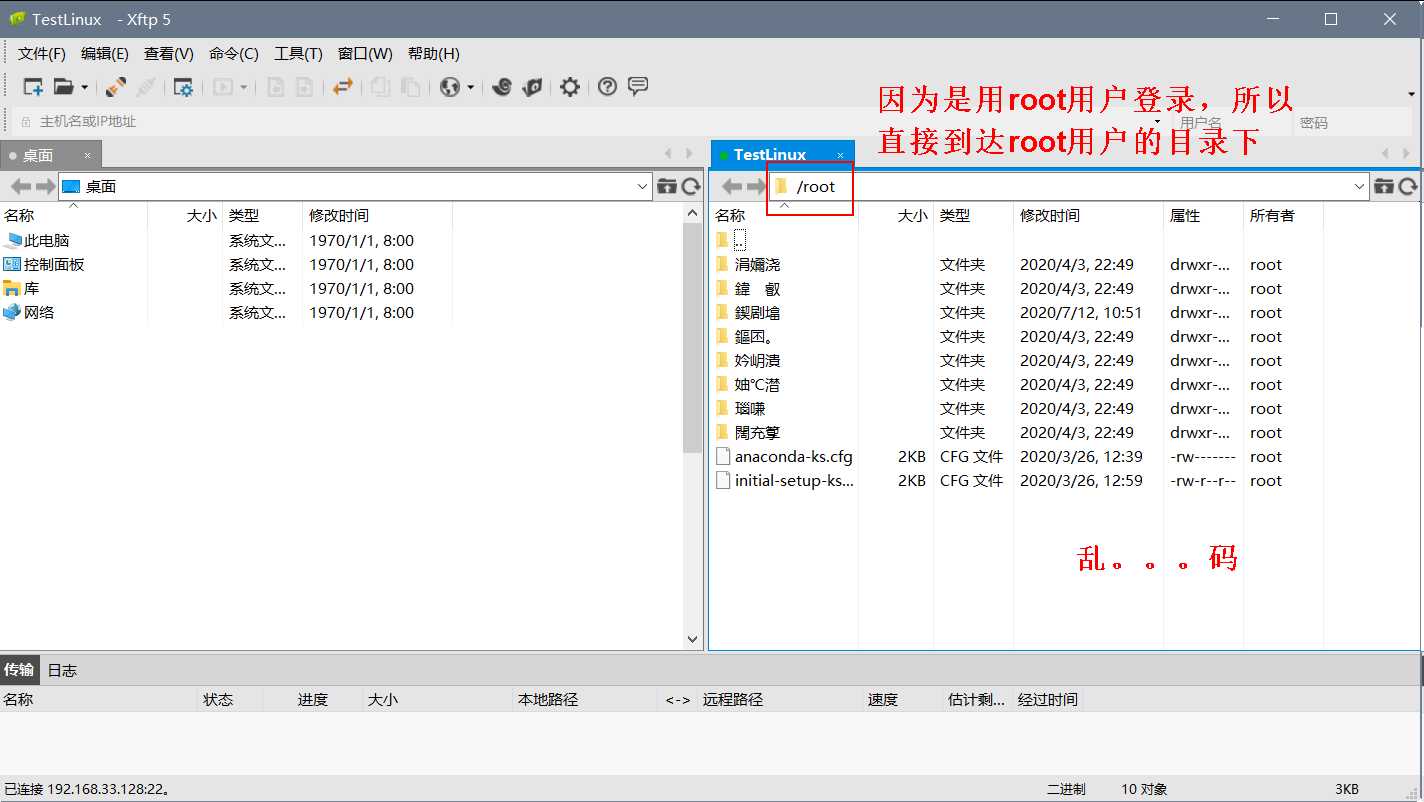
Task: Open the 编辑(E) menu
Action: coord(105,54)
